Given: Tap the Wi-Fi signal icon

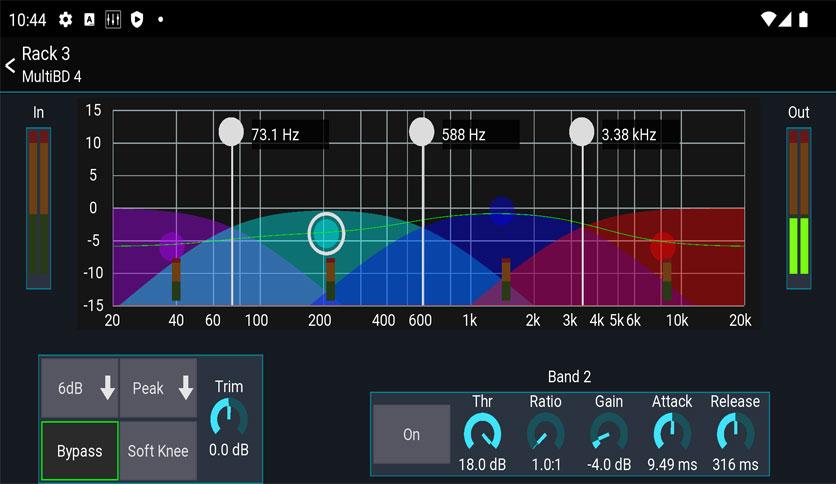Looking at the screenshot, I should (x=768, y=20).
